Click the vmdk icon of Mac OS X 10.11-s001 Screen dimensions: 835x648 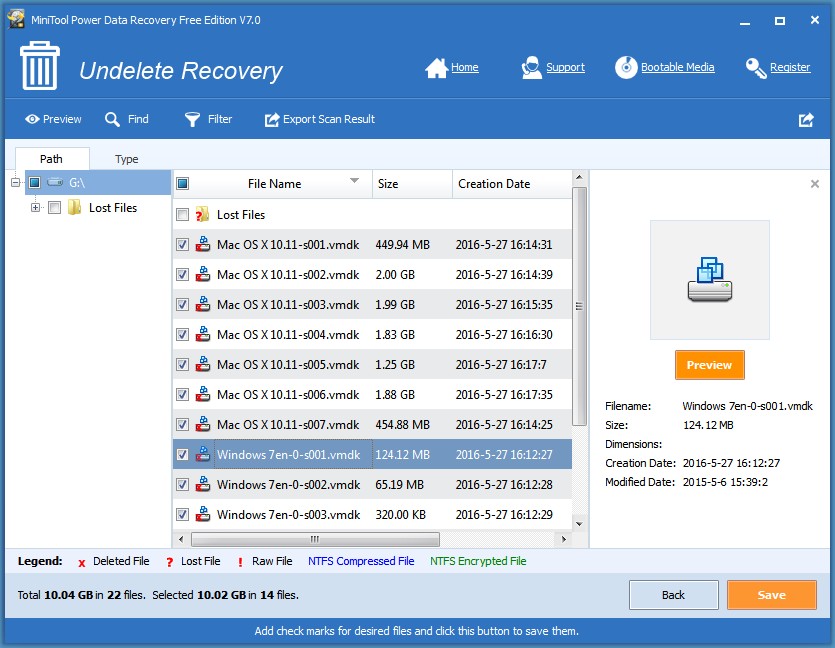[x=202, y=244]
